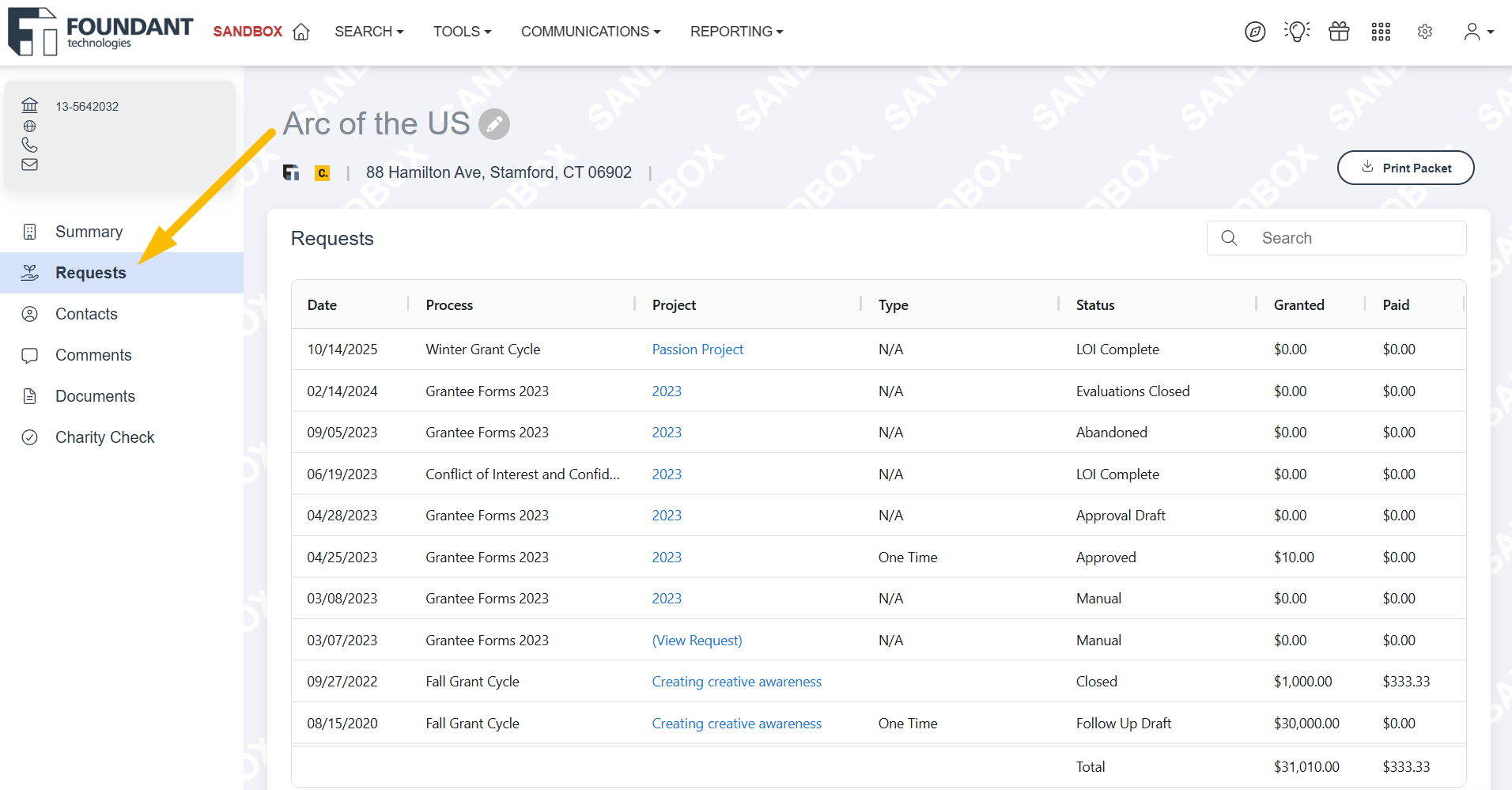Click the envelope email icon
Image resolution: width=1512 pixels, height=790 pixels.
point(29,164)
